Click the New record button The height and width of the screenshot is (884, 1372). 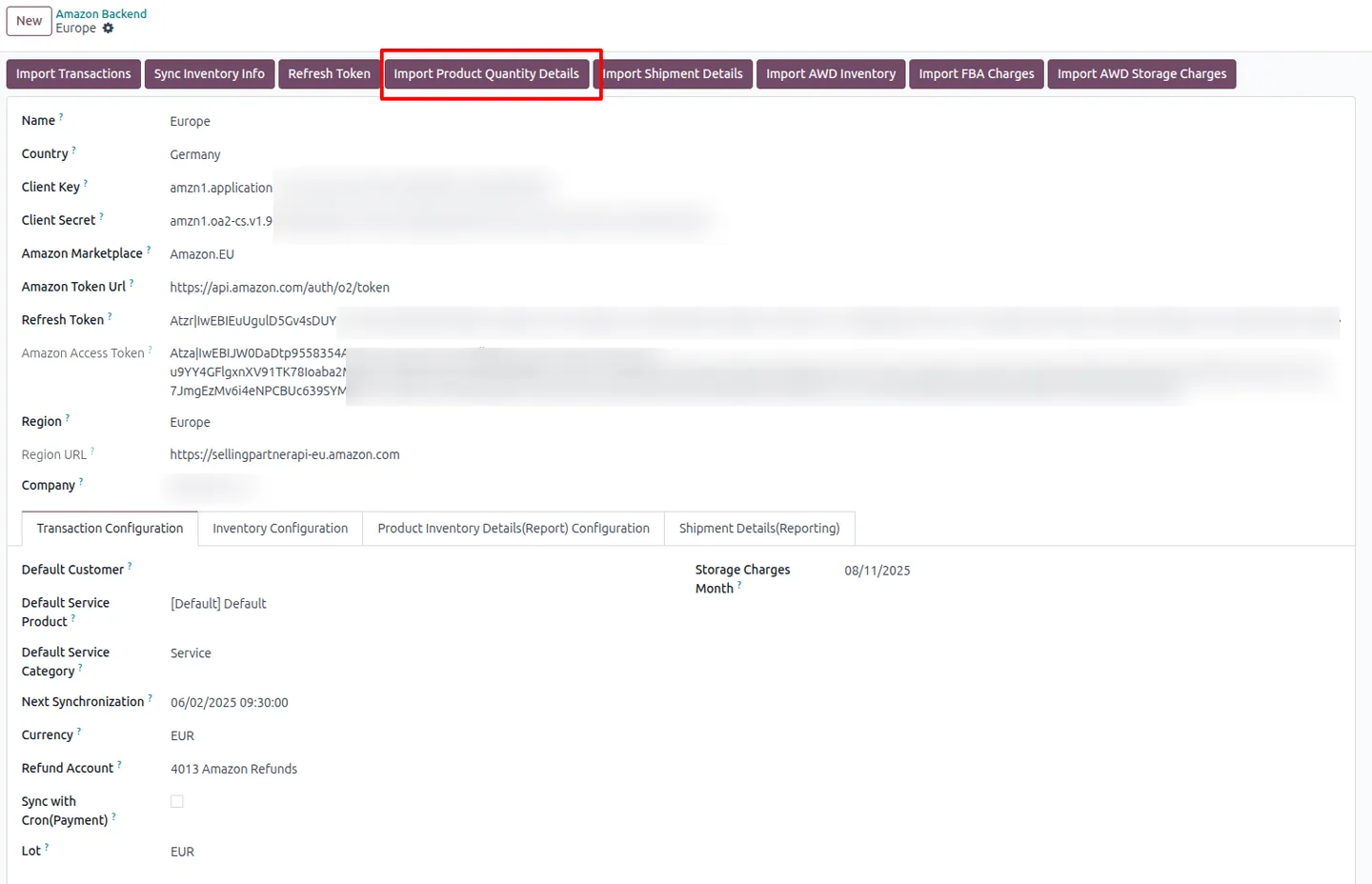tap(30, 21)
